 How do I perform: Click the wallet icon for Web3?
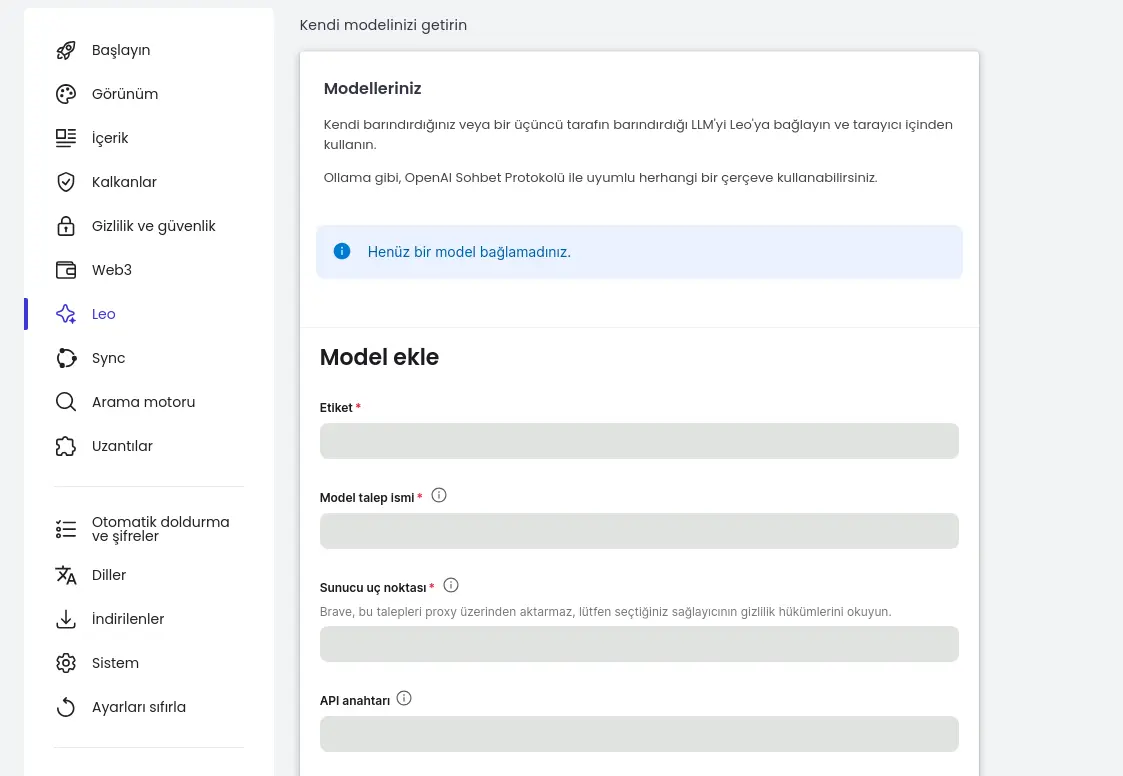66,270
